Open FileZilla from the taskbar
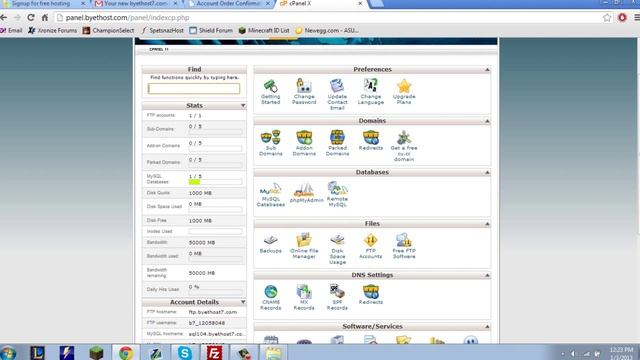Viewport: 640px width, 360px height. tap(214, 353)
